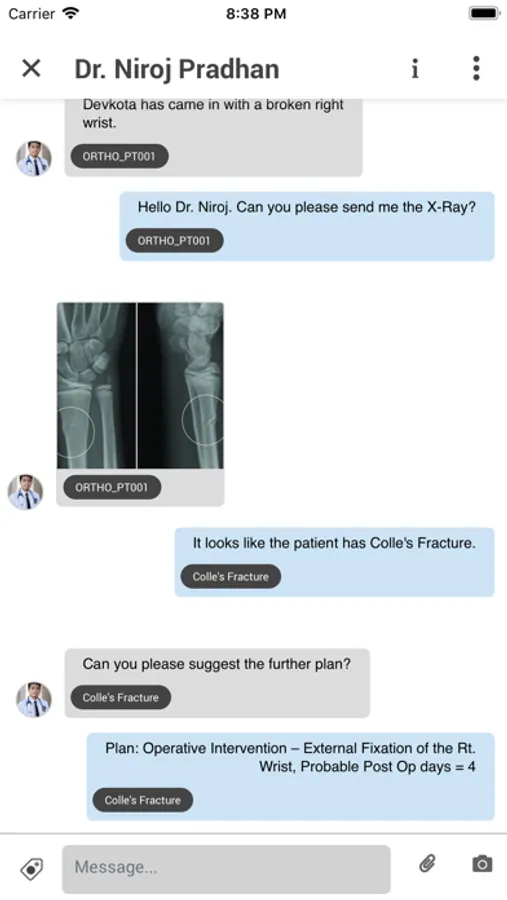The image size is (507, 900).
Task: Open the three-dot more options menu
Action: (476, 68)
